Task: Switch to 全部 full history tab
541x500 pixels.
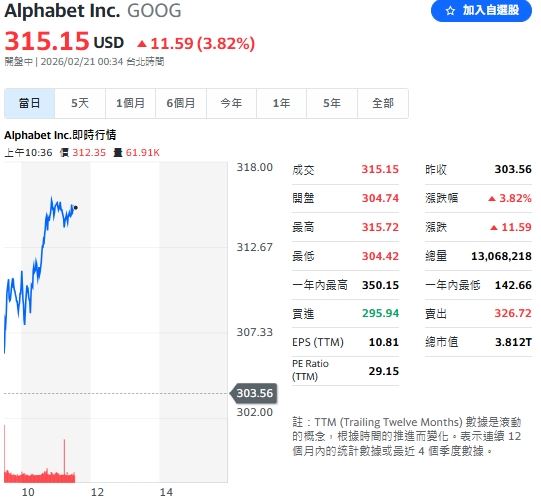Action: [x=383, y=103]
